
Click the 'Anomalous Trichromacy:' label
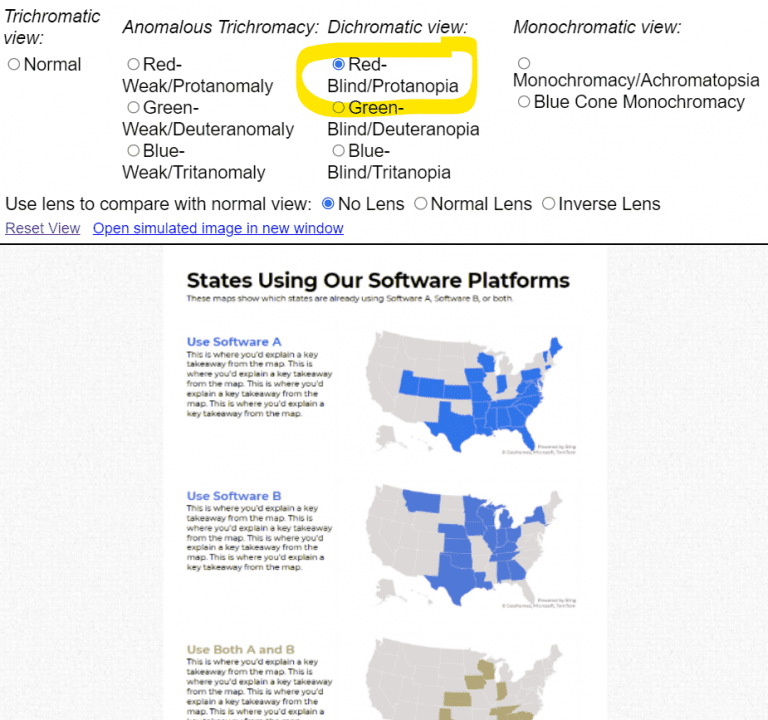tap(220, 27)
